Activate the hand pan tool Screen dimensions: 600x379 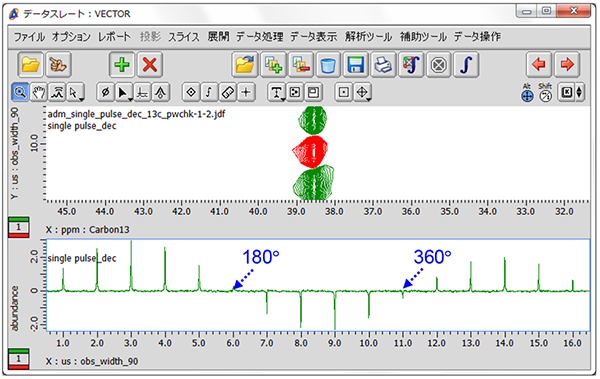[x=38, y=92]
